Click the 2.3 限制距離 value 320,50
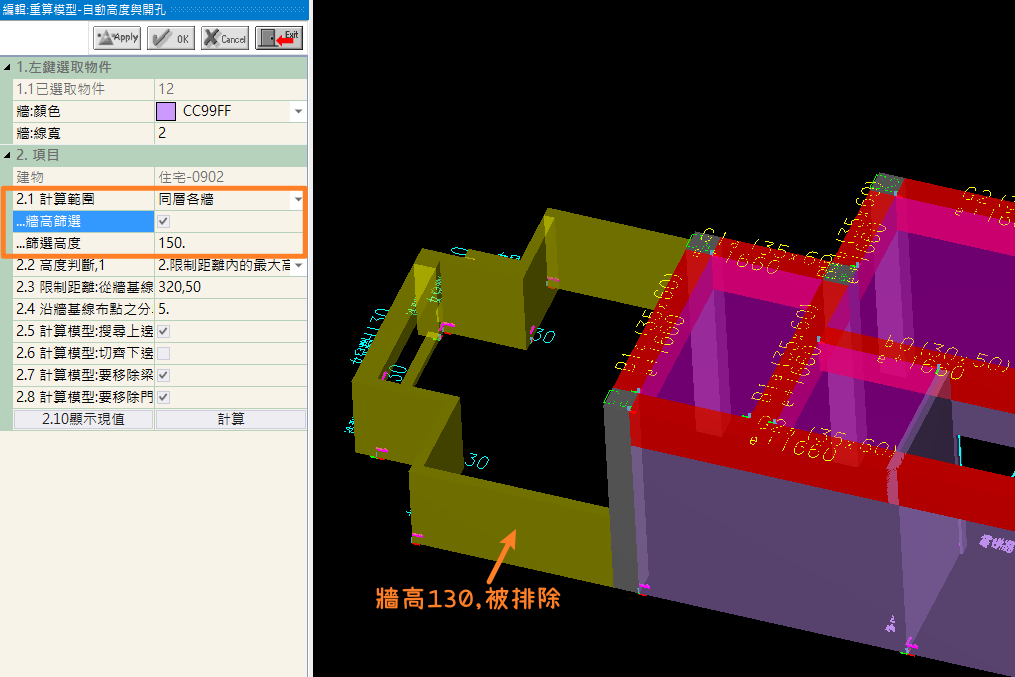Screen dimensions: 1015x677 (230, 287)
